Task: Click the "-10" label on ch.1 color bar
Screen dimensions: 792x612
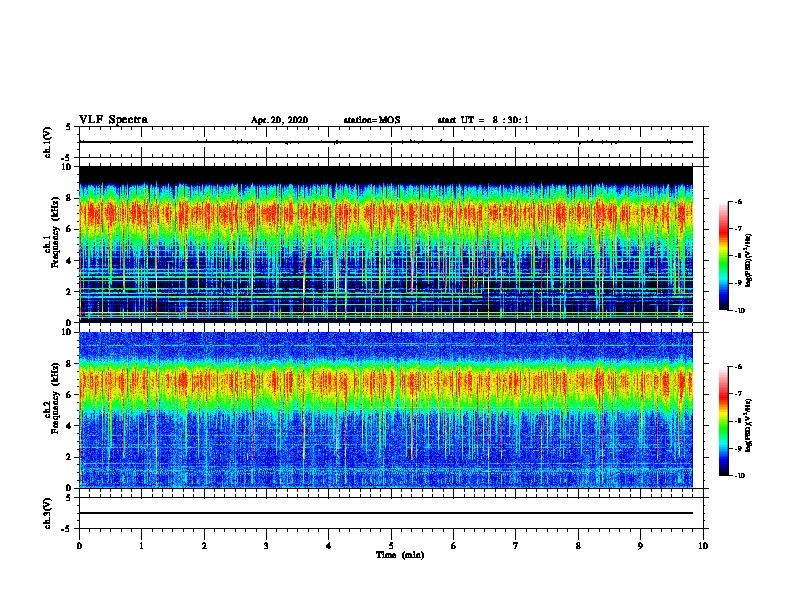Action: click(739, 311)
